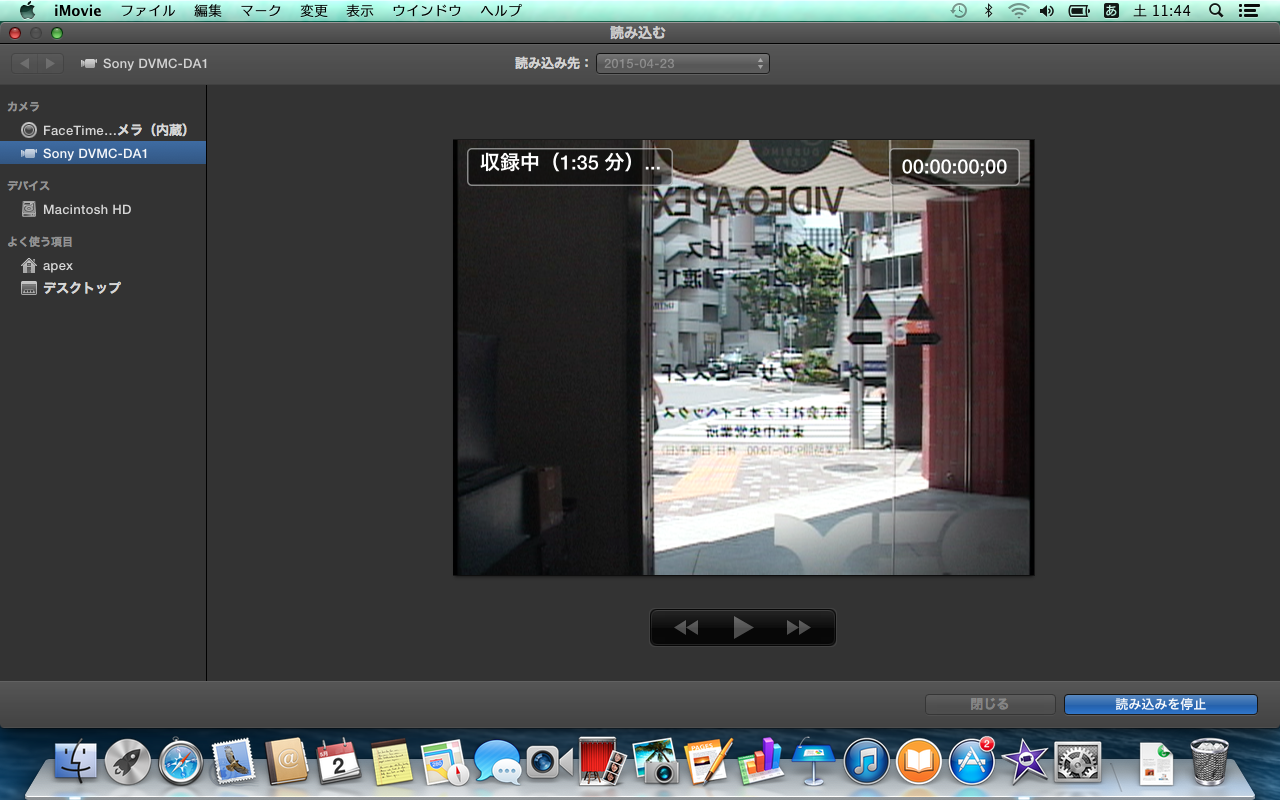The width and height of the screenshot is (1280, 800).
Task: Click iMovie icon in the Dock
Action: [1025, 762]
